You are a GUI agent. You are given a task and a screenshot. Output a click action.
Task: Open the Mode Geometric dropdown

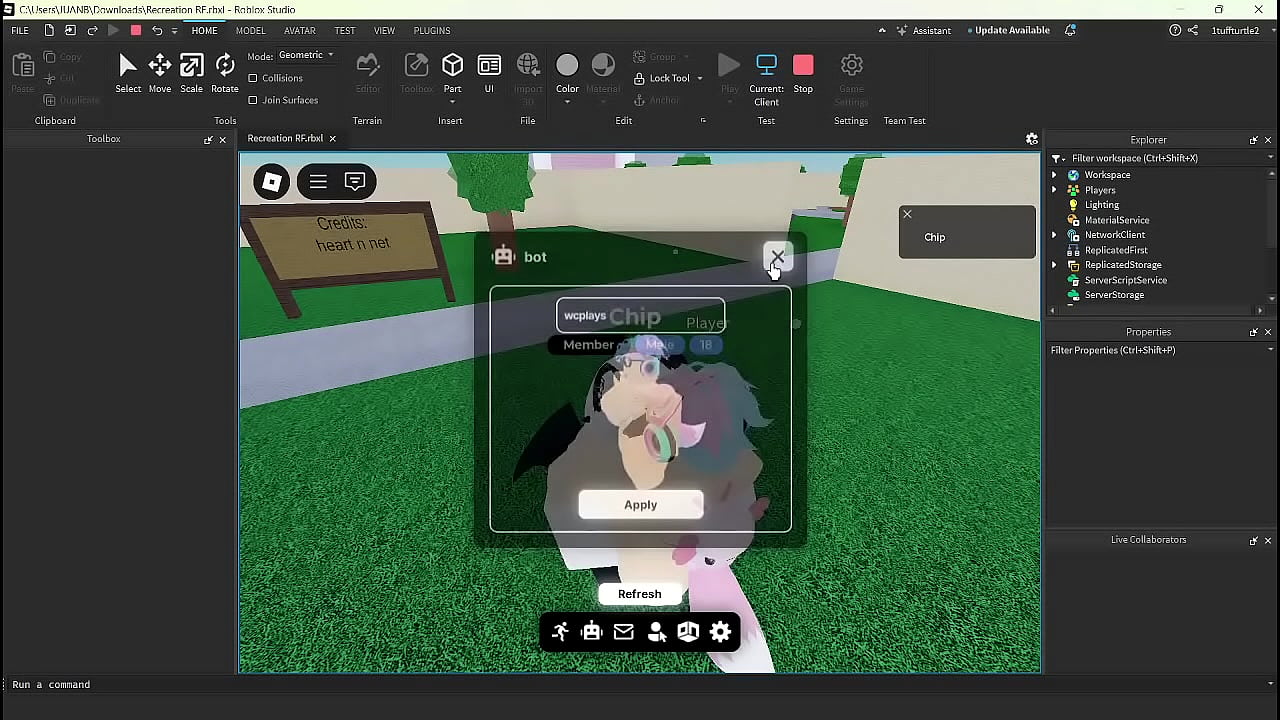tap(305, 54)
